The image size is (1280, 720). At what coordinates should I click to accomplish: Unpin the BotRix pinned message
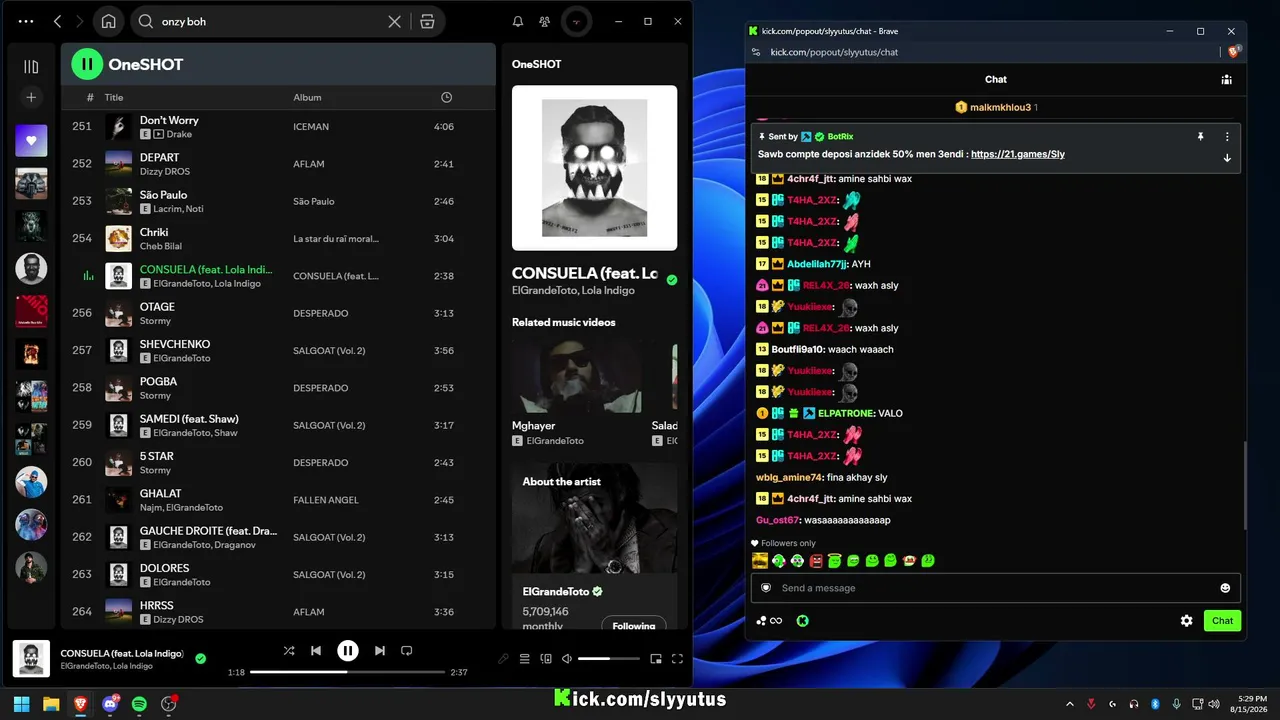1200,136
